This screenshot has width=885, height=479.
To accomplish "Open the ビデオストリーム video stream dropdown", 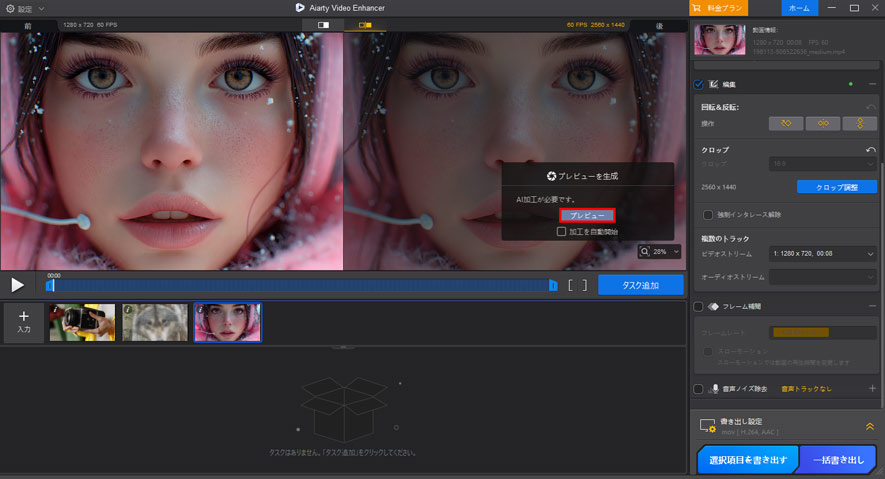I will tap(822, 254).
